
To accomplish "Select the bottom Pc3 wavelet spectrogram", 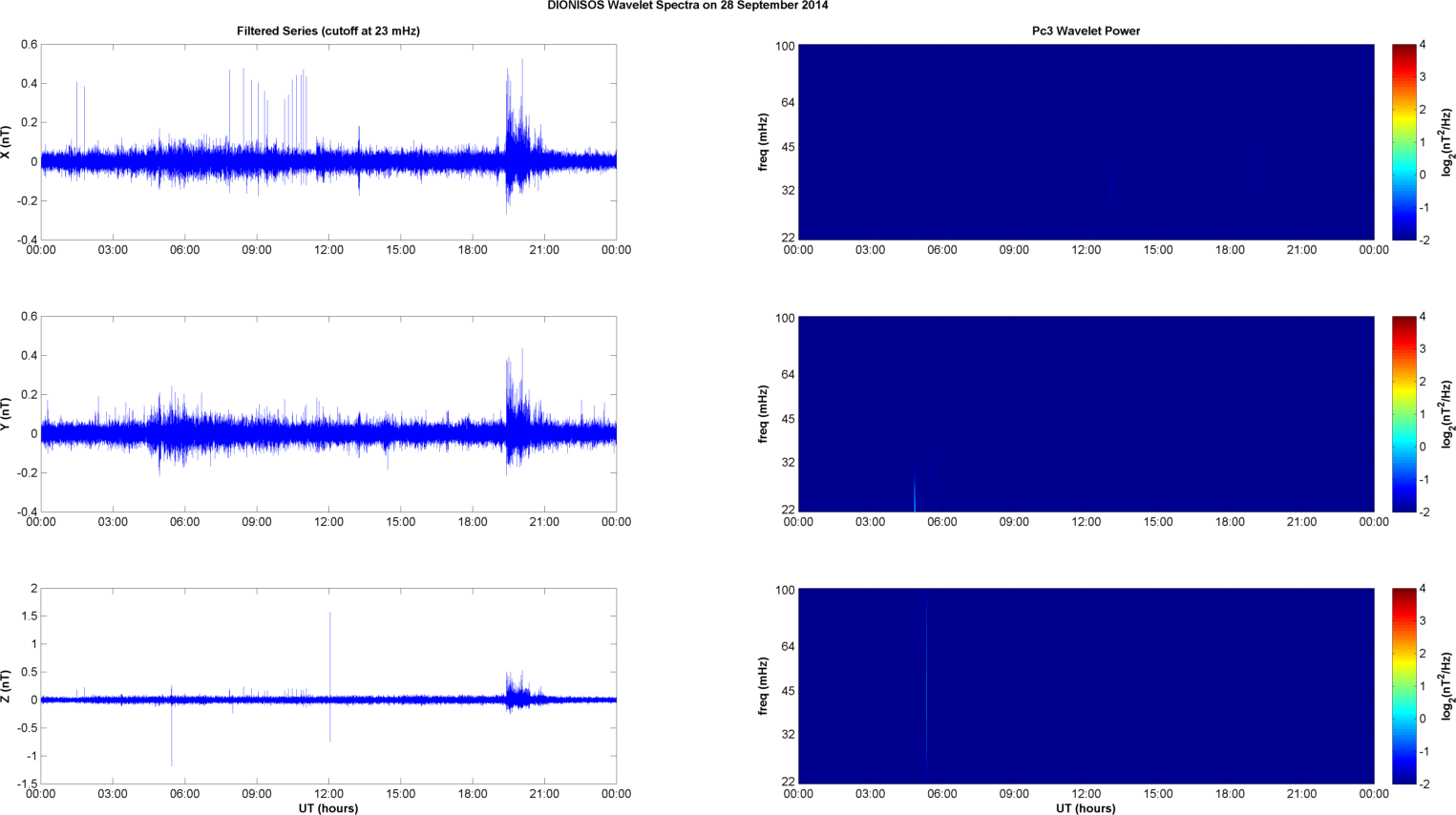I will coord(1086,686).
